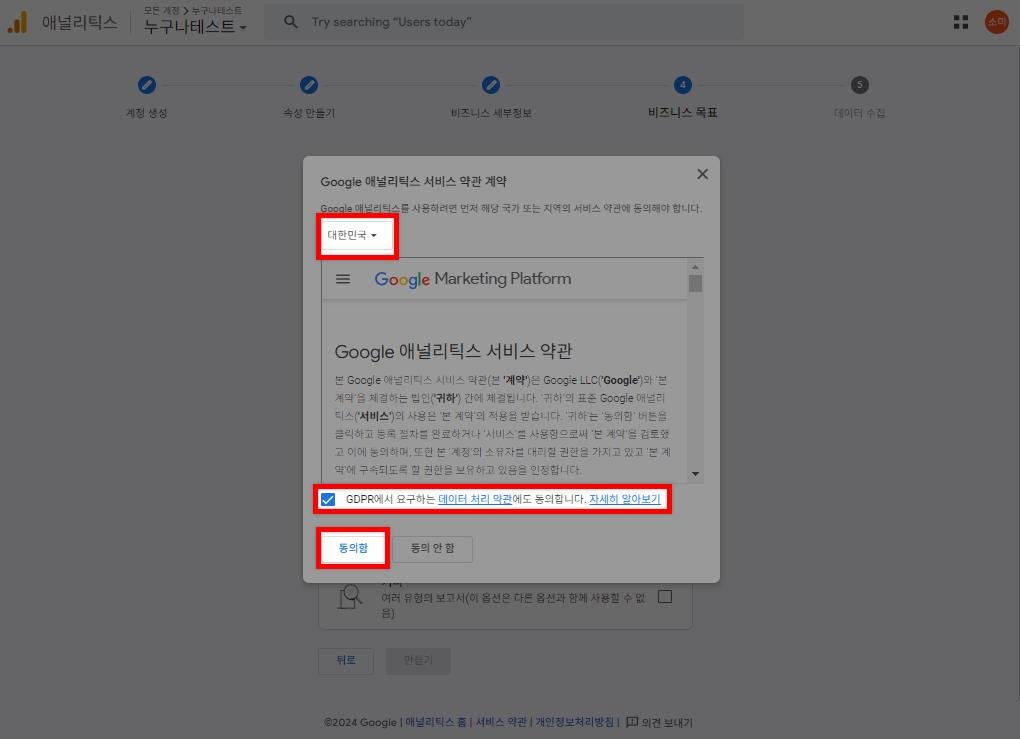The width and height of the screenshot is (1020, 739).
Task: Open the 애널리틱스 홈 footer link
Action: (436, 722)
